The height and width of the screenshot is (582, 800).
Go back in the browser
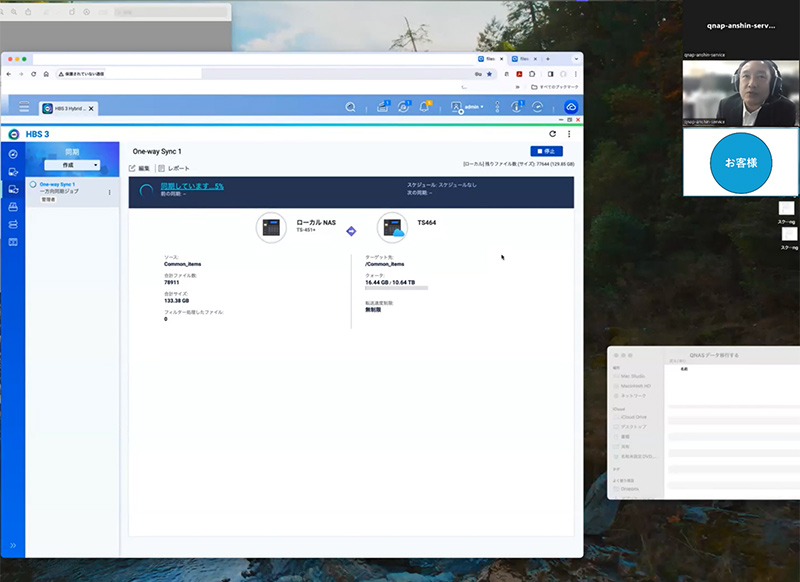click(9, 74)
